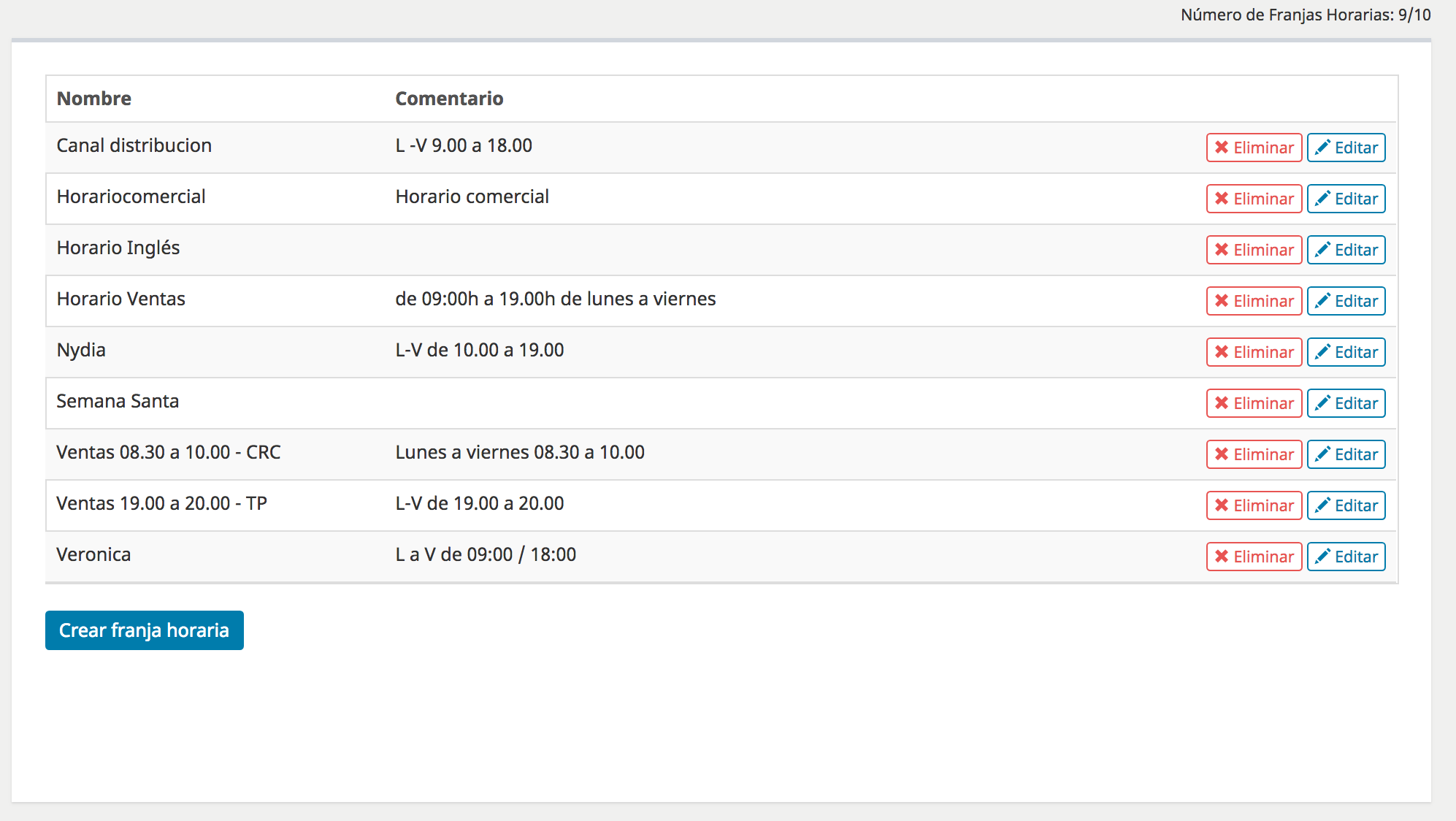
Task: Edit Ventas 08.30 a 10.00 - CRC
Action: coord(1346,454)
